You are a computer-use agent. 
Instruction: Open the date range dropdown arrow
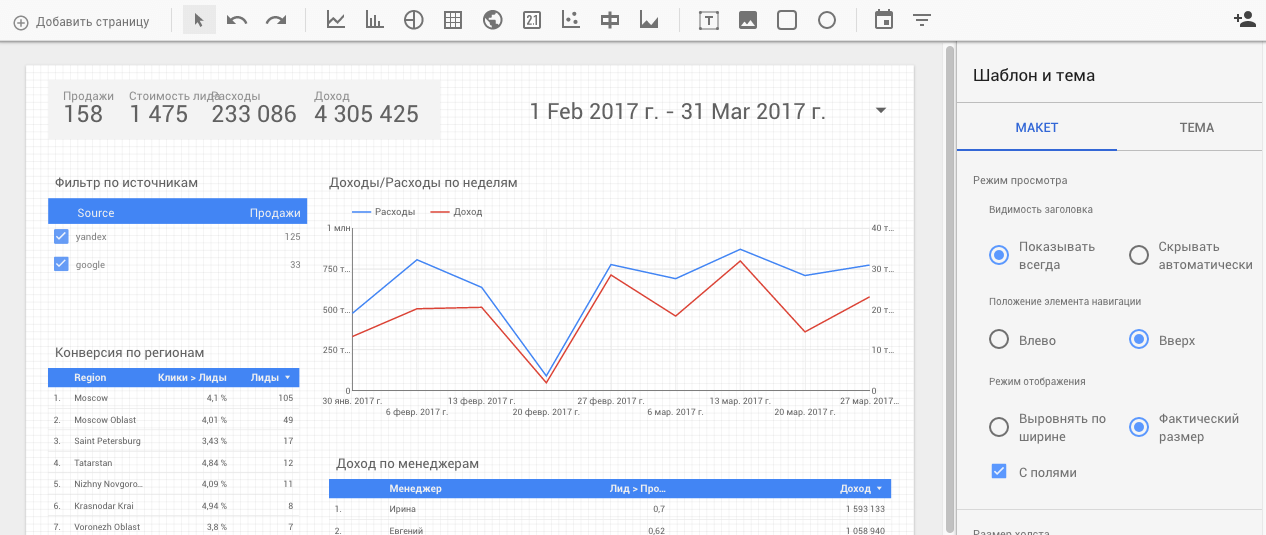point(880,111)
